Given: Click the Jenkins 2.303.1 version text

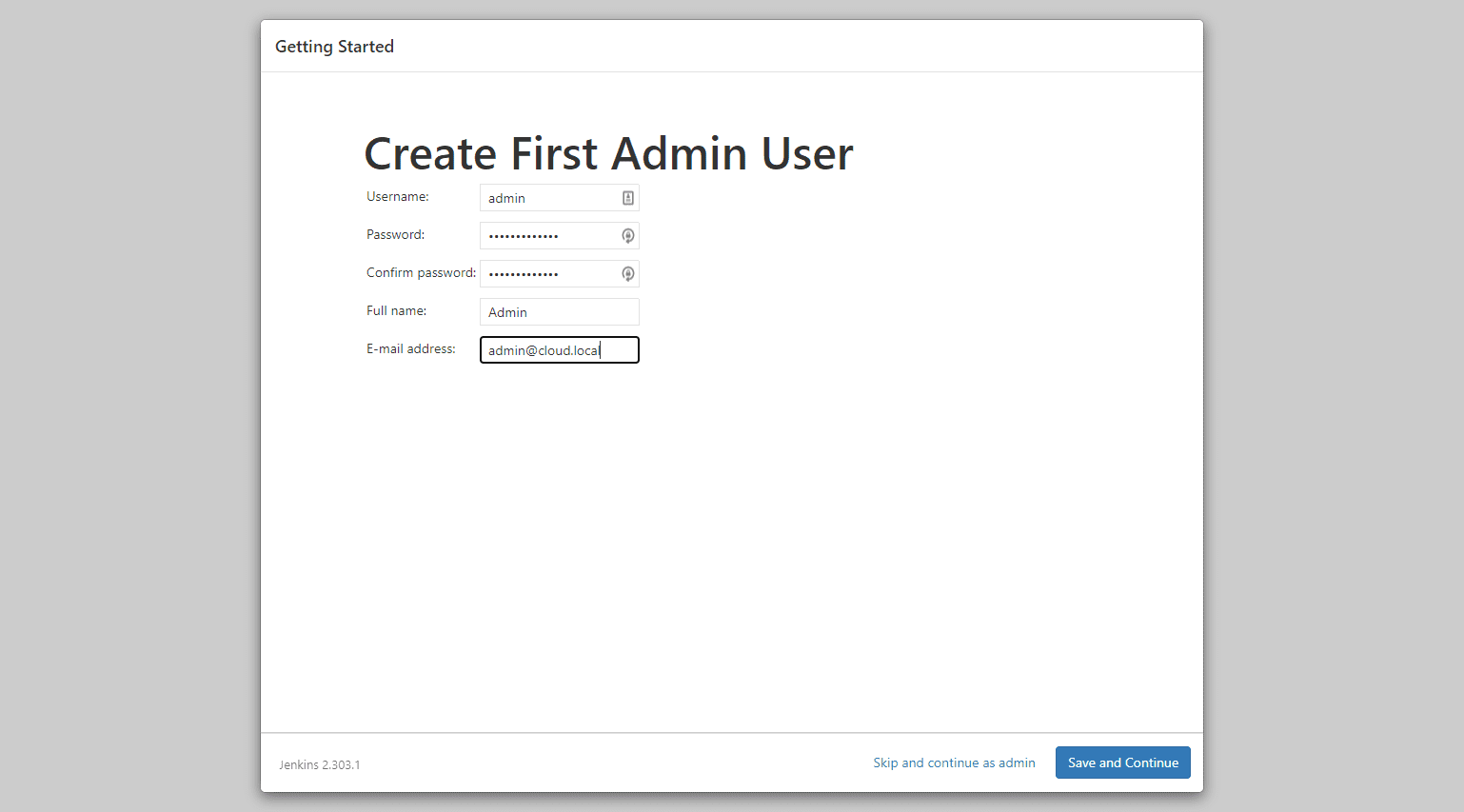Looking at the screenshot, I should [319, 764].
